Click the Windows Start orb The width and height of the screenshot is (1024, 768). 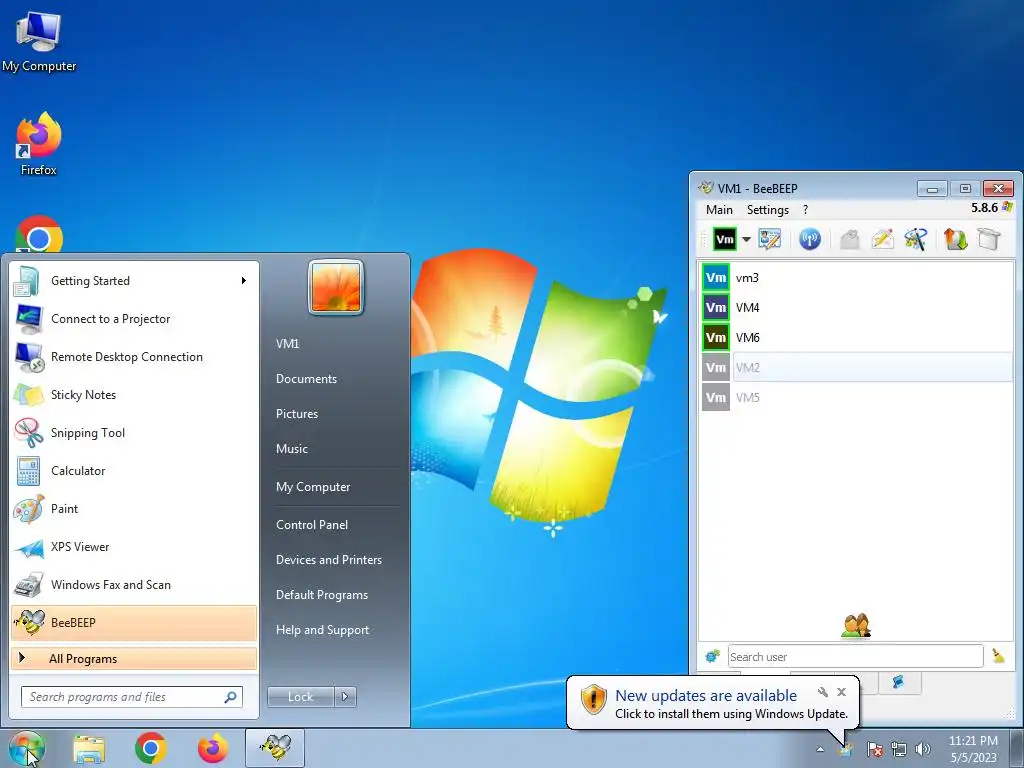click(x=26, y=748)
